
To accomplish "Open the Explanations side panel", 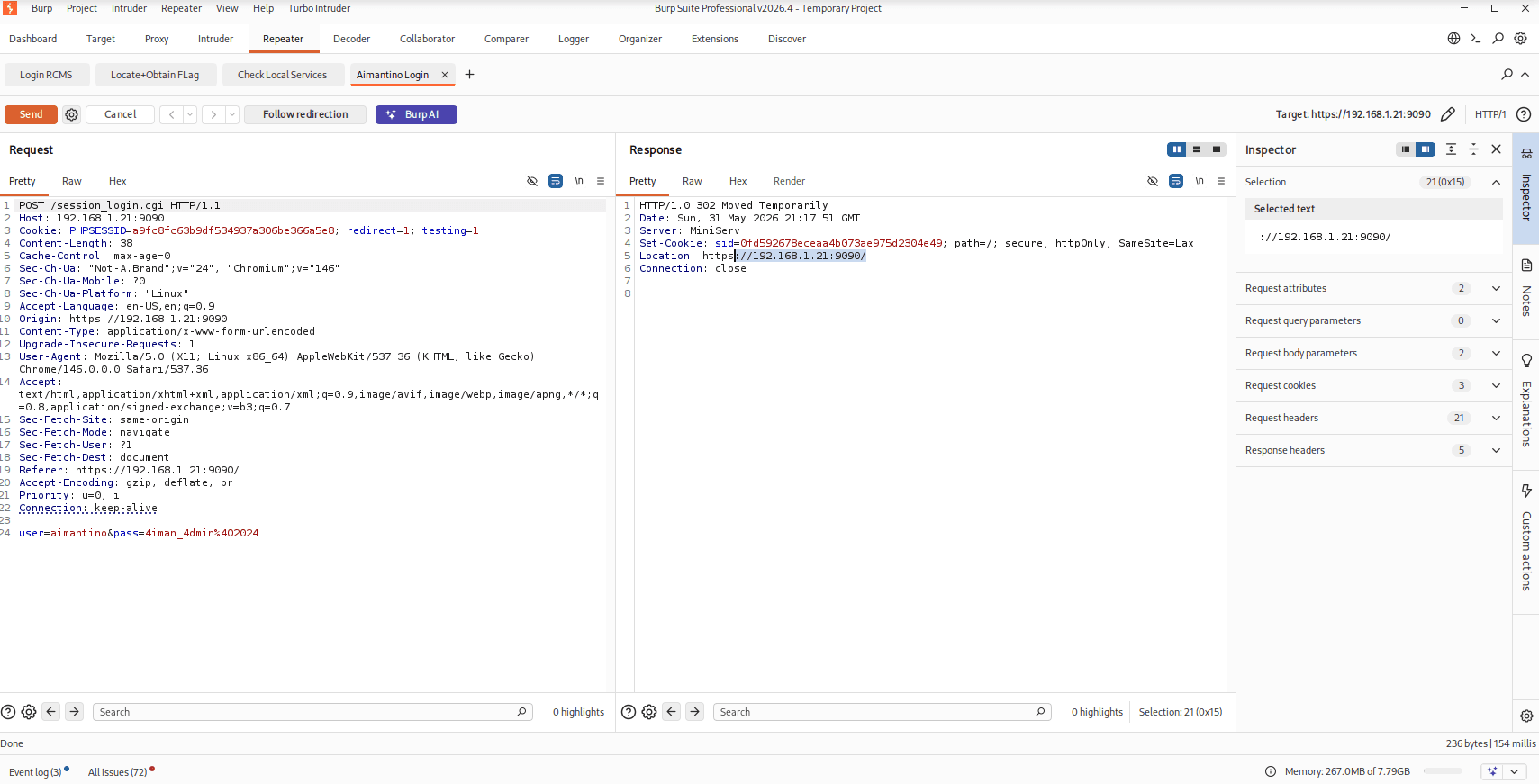I will 1526,402.
